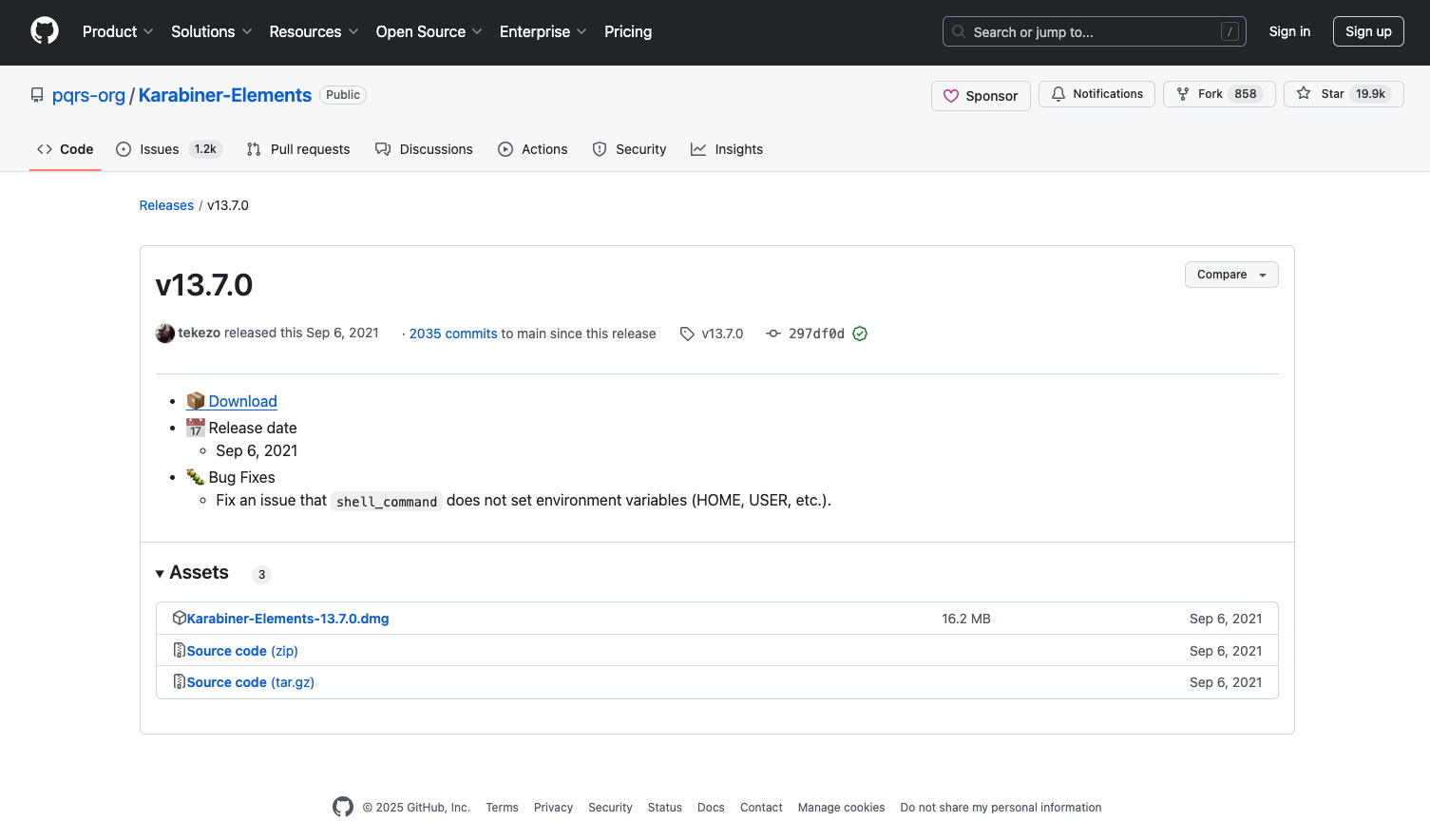Click the Sponsor button
The height and width of the screenshot is (840, 1430).
coord(981,95)
